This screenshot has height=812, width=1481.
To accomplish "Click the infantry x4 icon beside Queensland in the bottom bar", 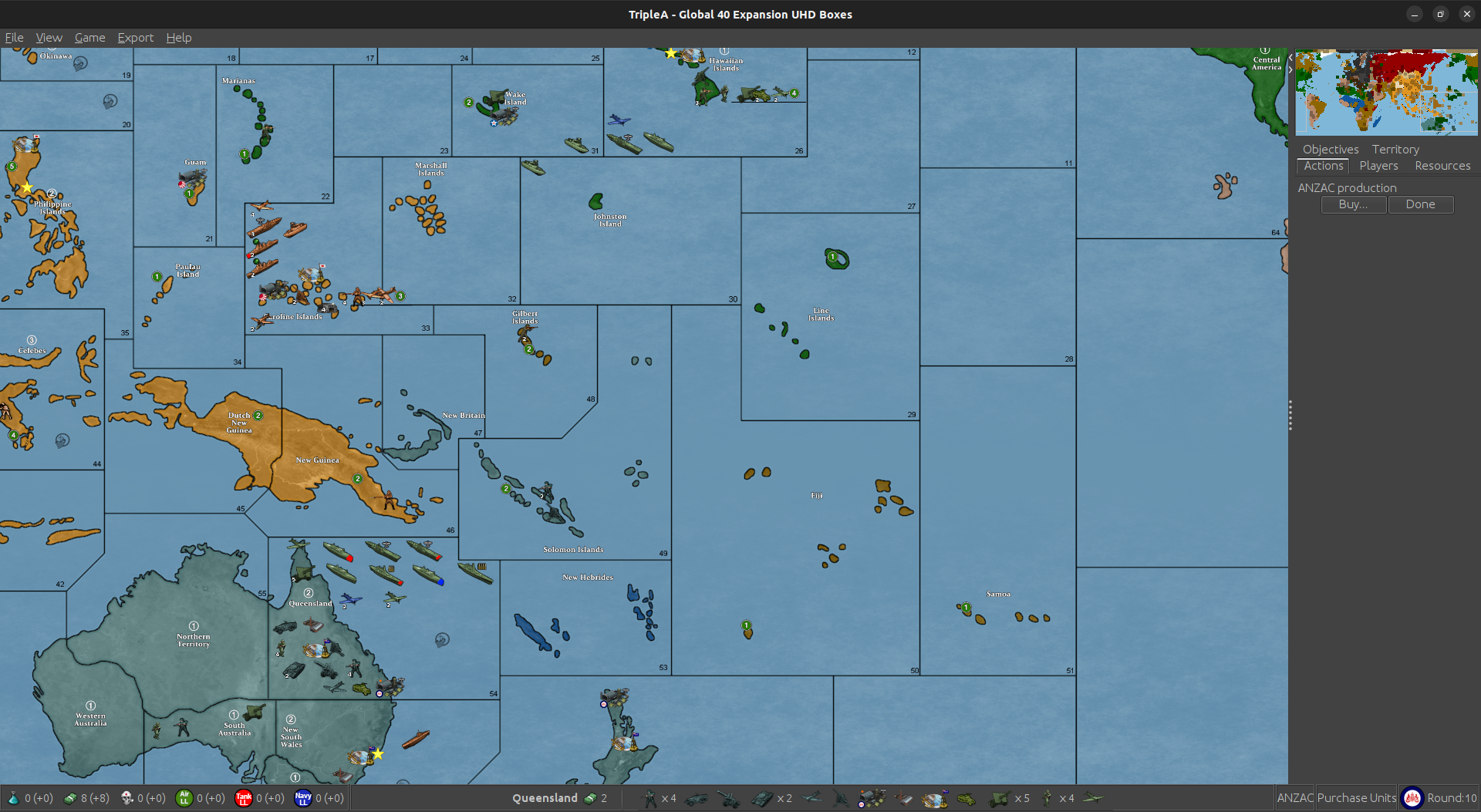I will coord(649,798).
